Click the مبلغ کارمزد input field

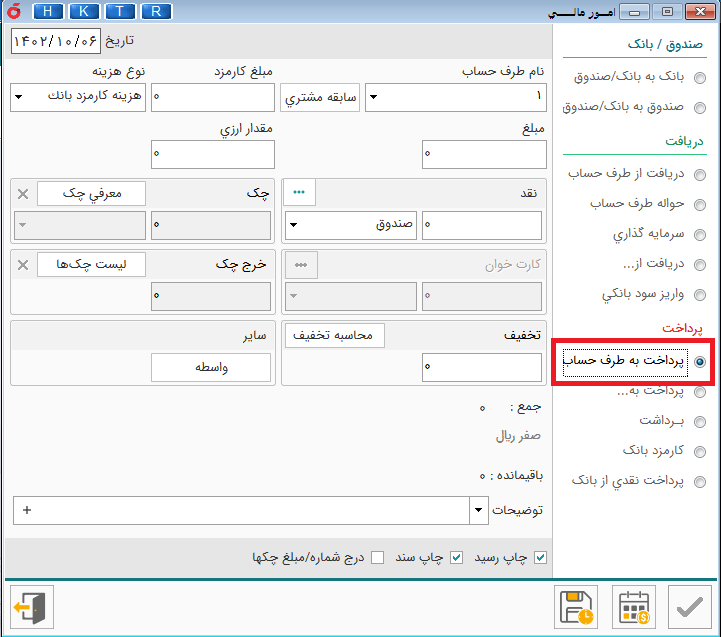[211, 97]
